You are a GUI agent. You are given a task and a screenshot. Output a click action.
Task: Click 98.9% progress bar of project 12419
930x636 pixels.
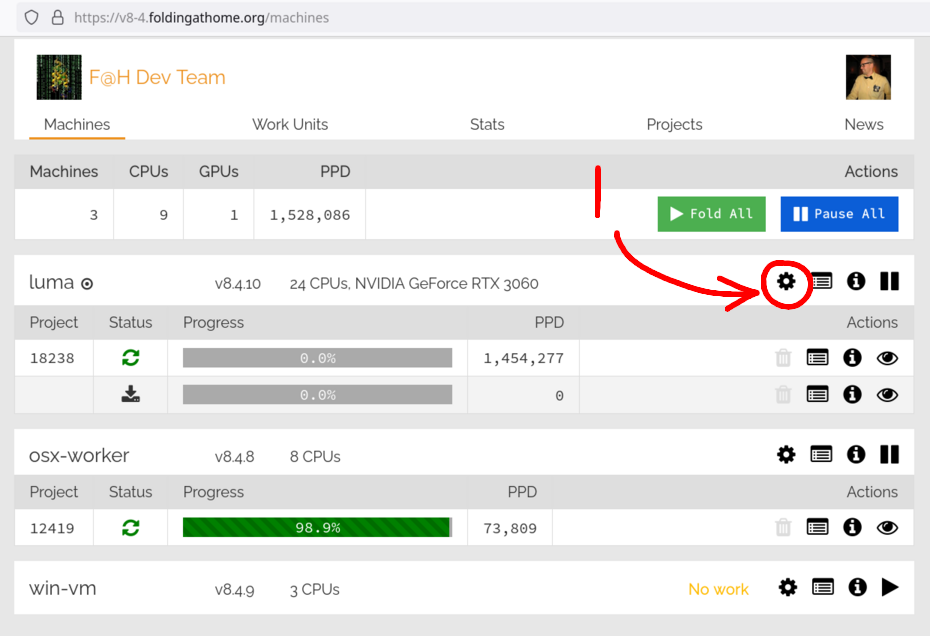pyautogui.click(x=317, y=527)
